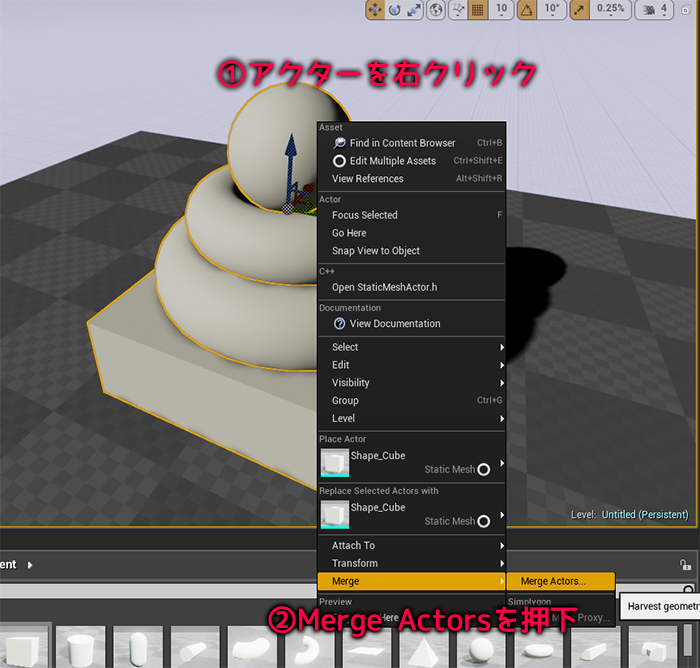Viewport: 700px width, 668px height.
Task: Open StaticMeshActor.h from the menu
Action: [x=411, y=287]
